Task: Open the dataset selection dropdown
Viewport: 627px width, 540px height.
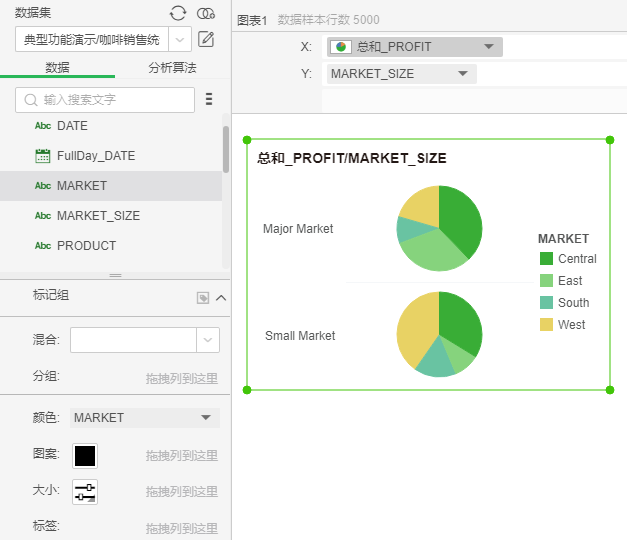Action: pos(180,40)
